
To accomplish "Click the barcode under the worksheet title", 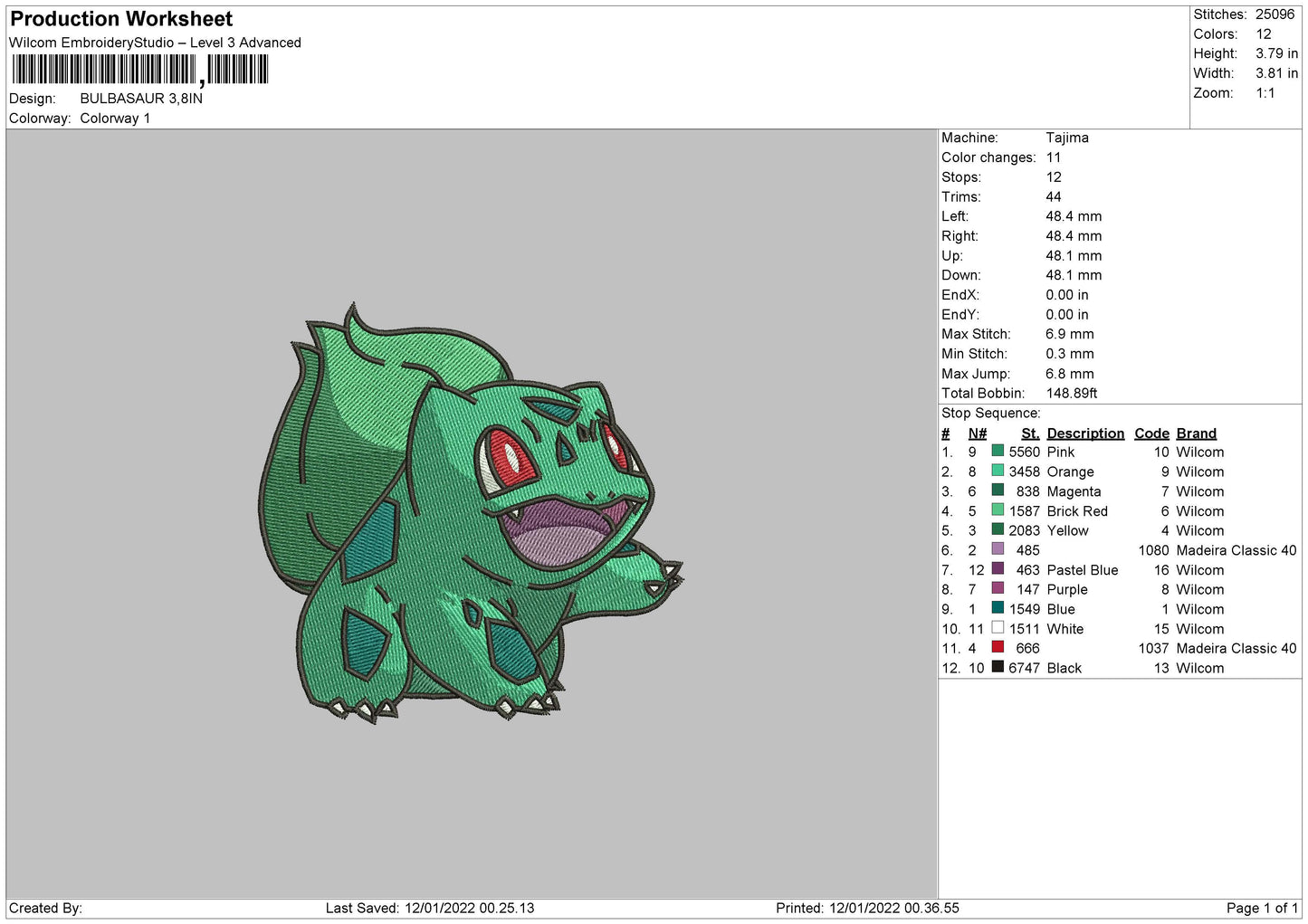I will click(x=140, y=70).
